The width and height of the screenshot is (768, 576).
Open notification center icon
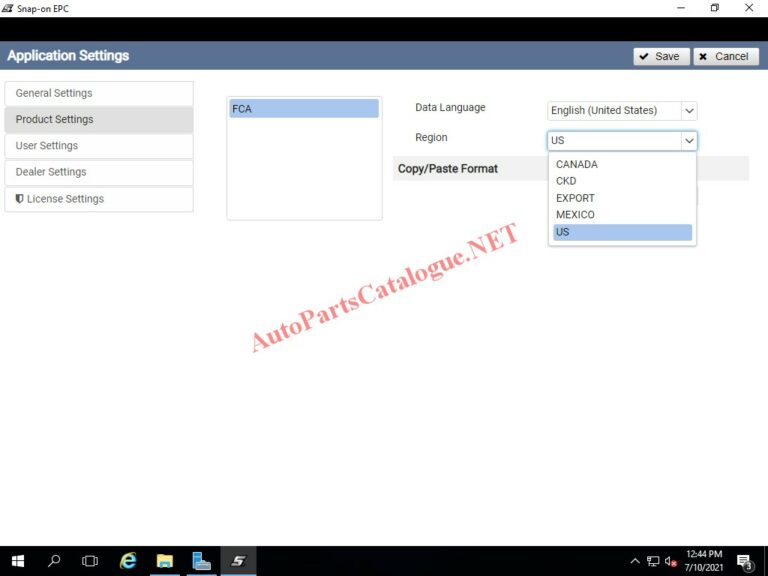[x=744, y=562]
